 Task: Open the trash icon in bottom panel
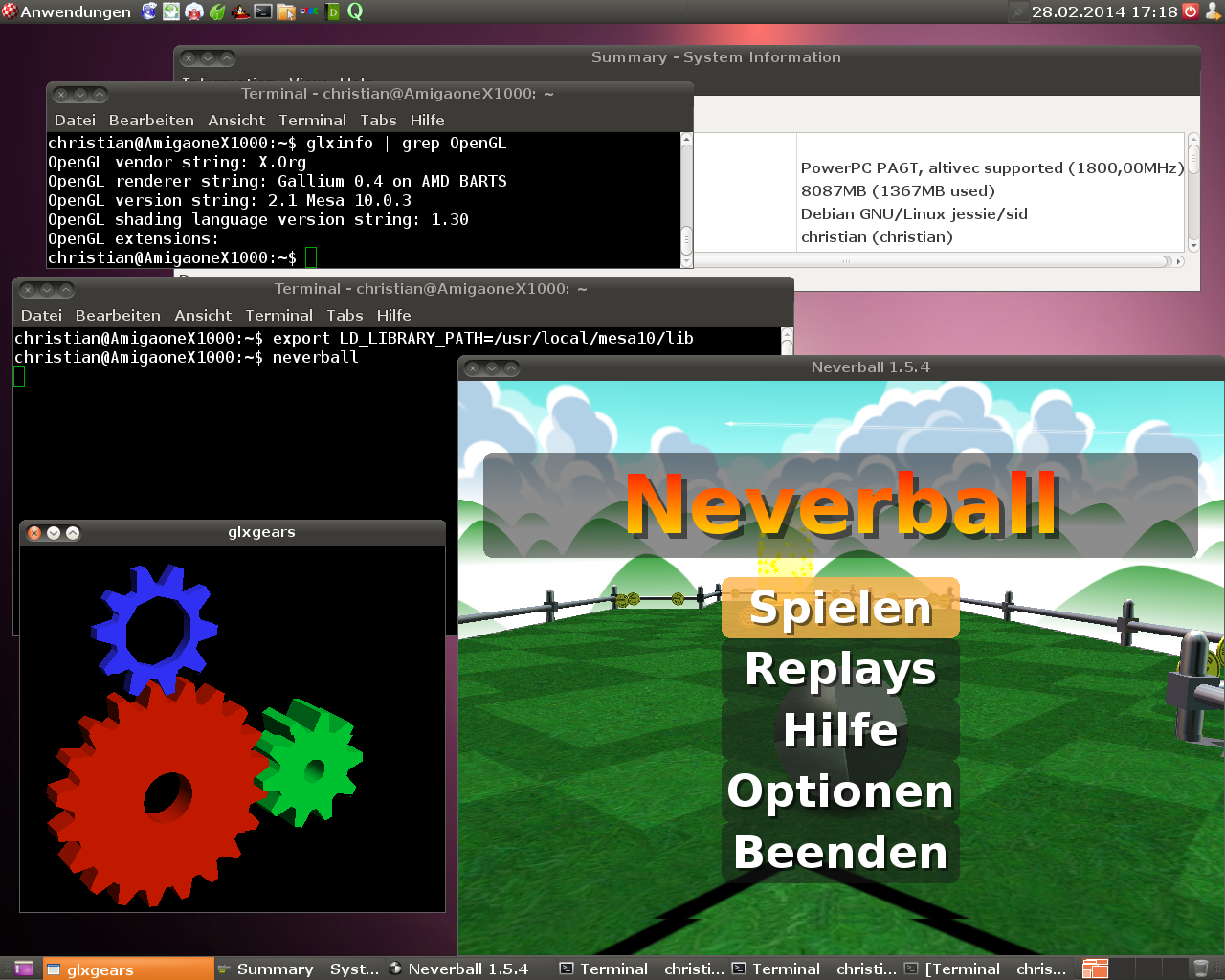pos(1201,969)
